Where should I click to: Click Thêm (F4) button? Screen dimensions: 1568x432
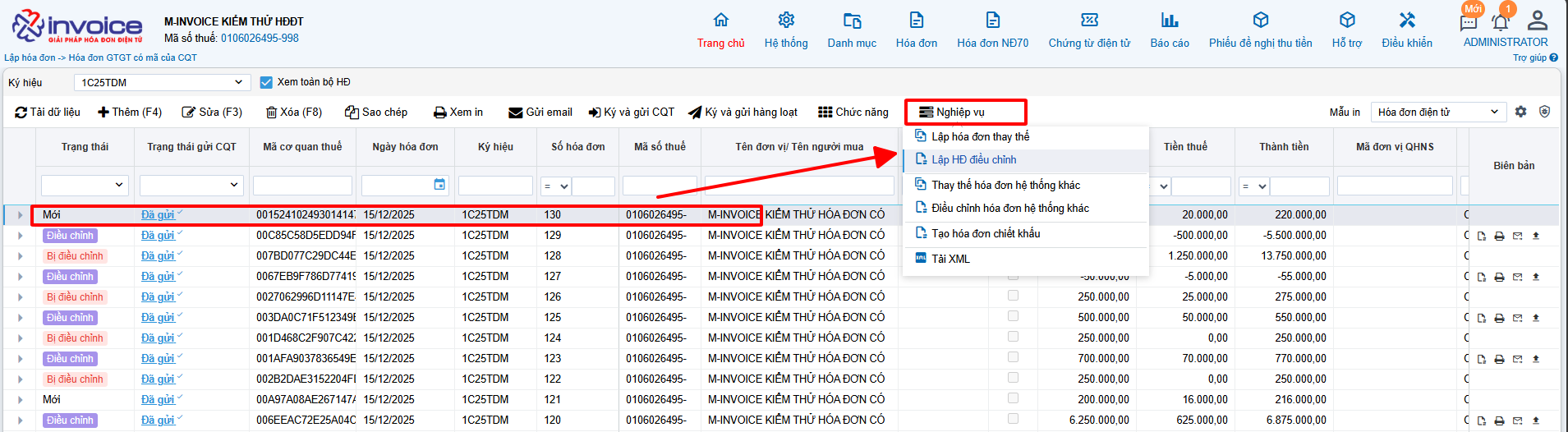pos(130,112)
